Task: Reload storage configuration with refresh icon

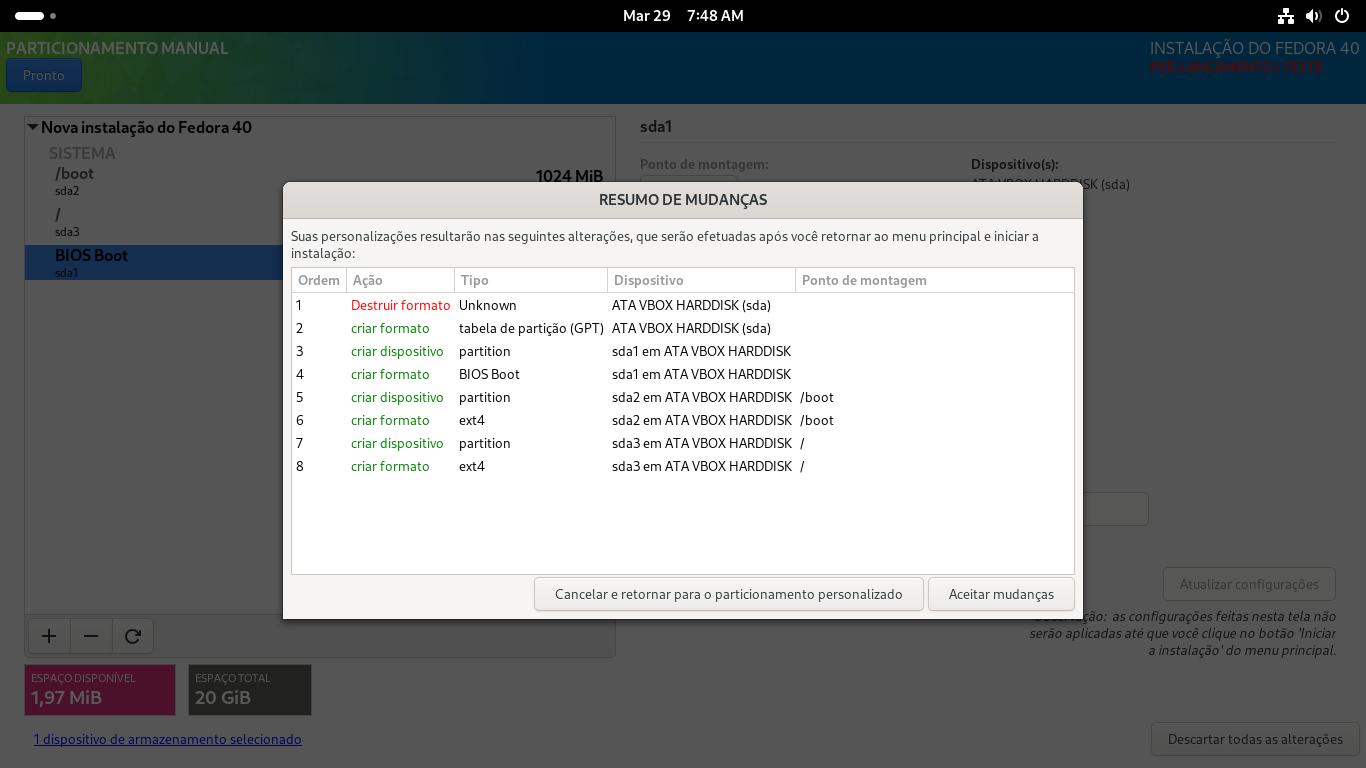Action: [x=133, y=636]
